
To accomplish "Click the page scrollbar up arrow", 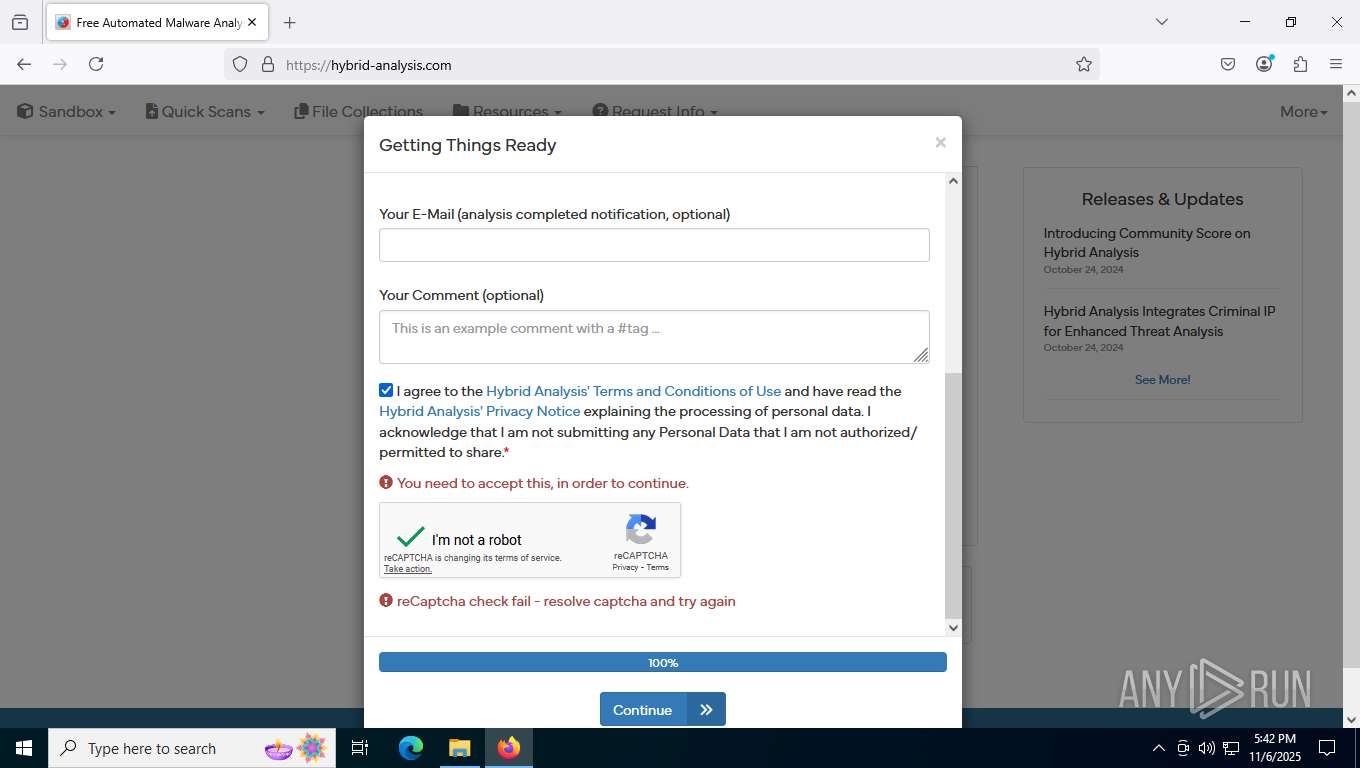I will pyautogui.click(x=1351, y=94).
